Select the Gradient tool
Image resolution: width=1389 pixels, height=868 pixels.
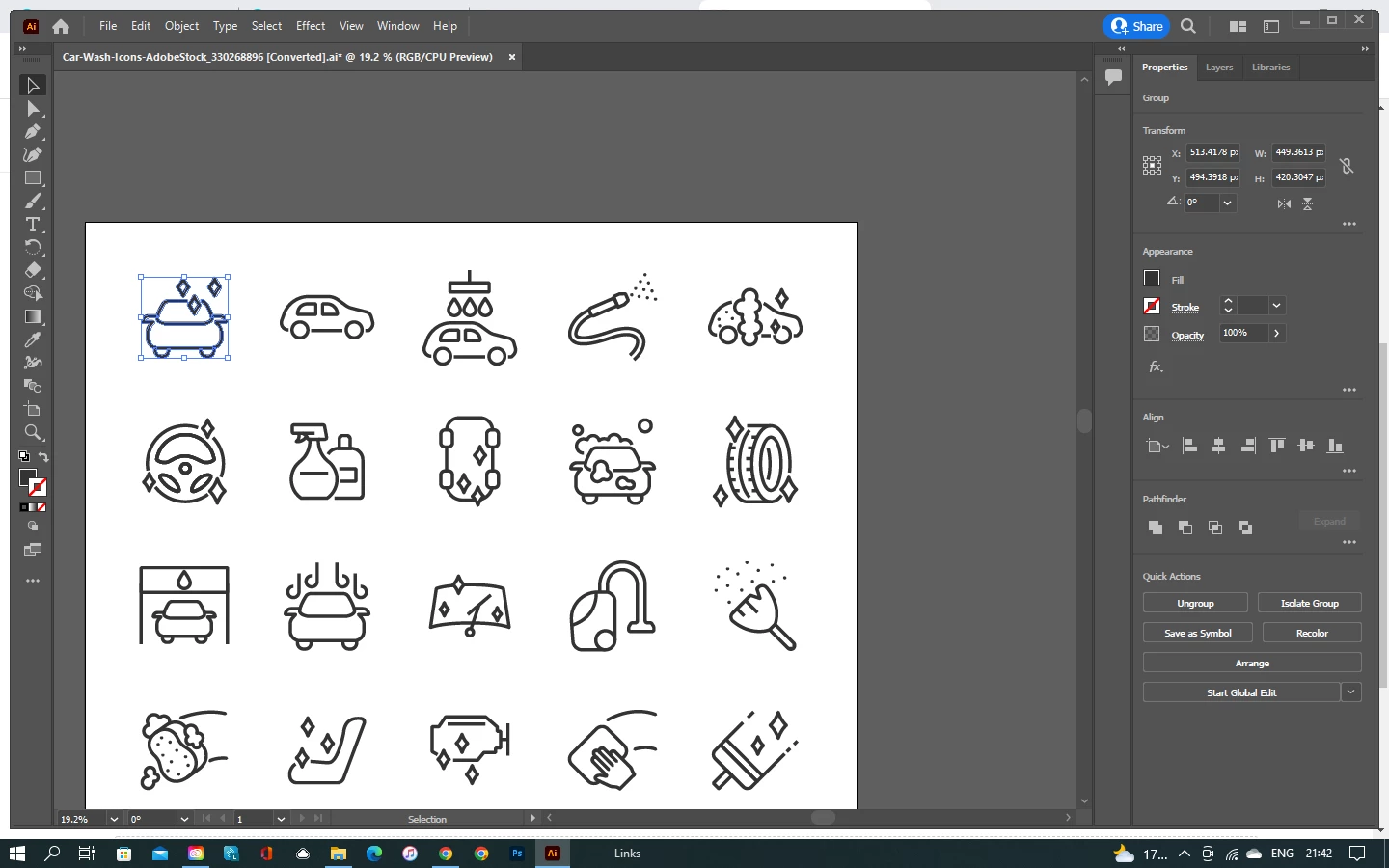coord(33,317)
